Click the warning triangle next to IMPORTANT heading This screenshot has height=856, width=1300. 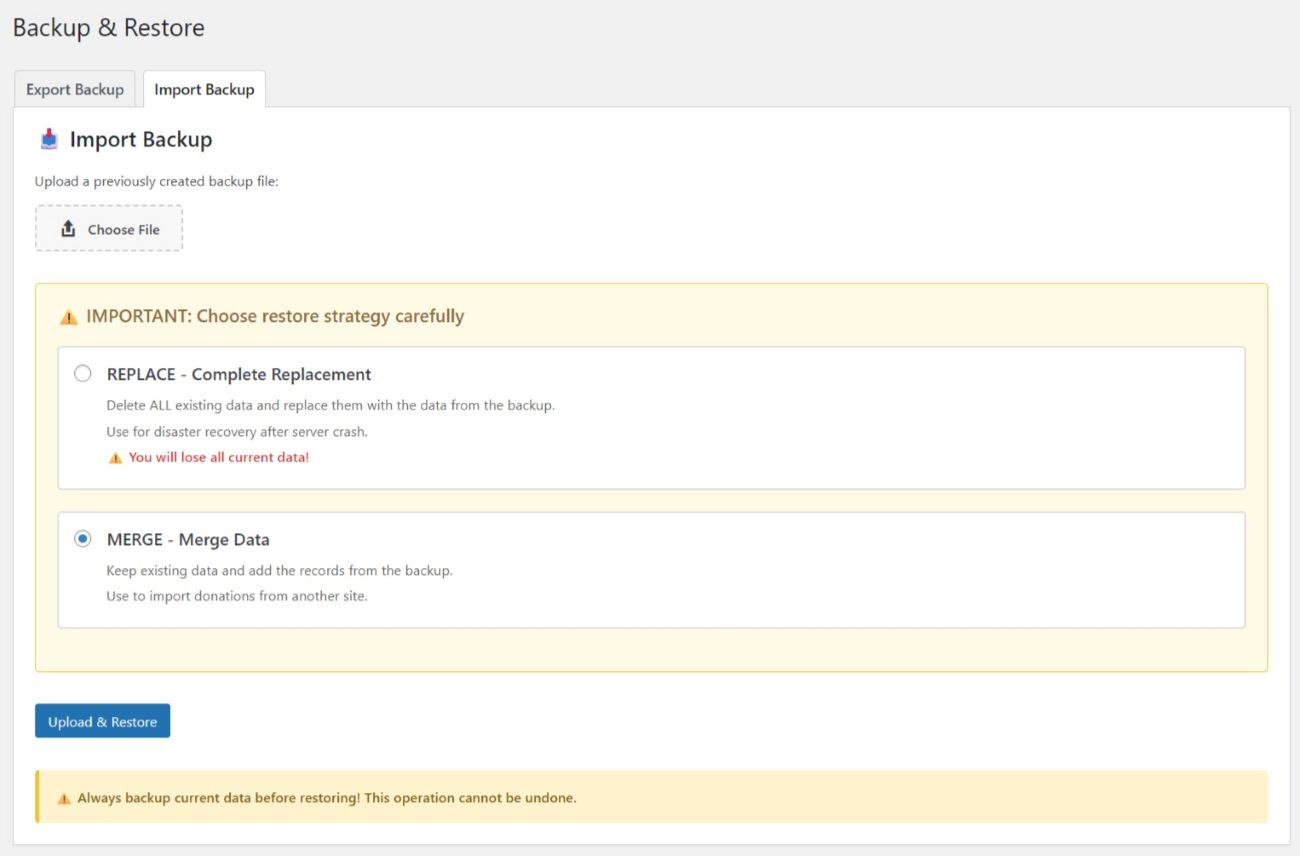(x=68, y=315)
